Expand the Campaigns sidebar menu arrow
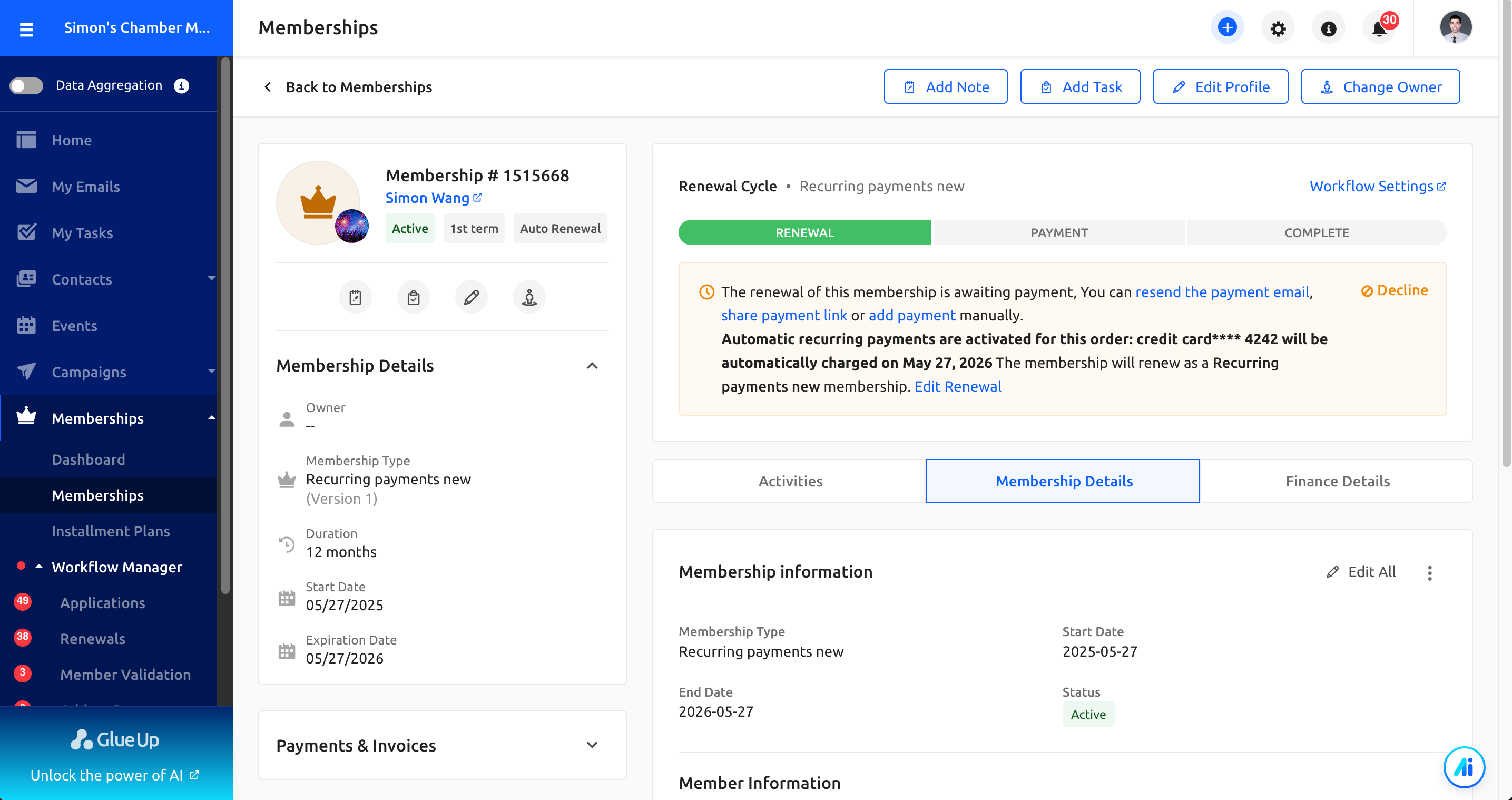1512x800 pixels. [211, 371]
